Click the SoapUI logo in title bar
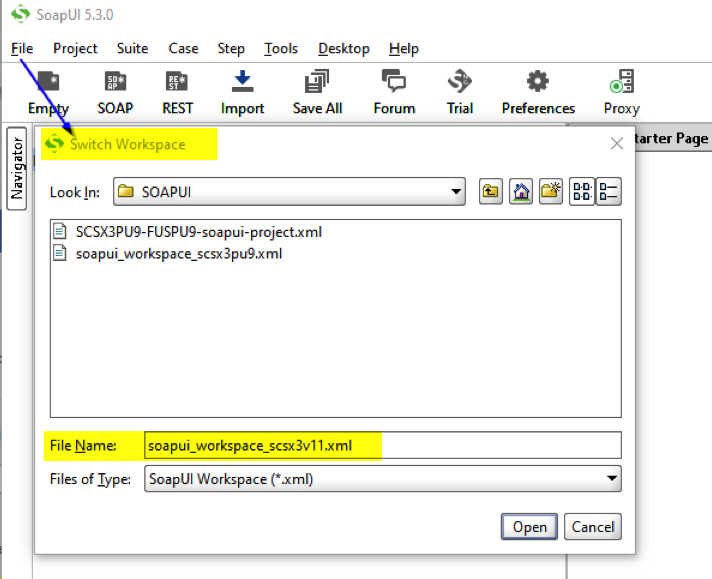712x579 pixels. pyautogui.click(x=20, y=14)
